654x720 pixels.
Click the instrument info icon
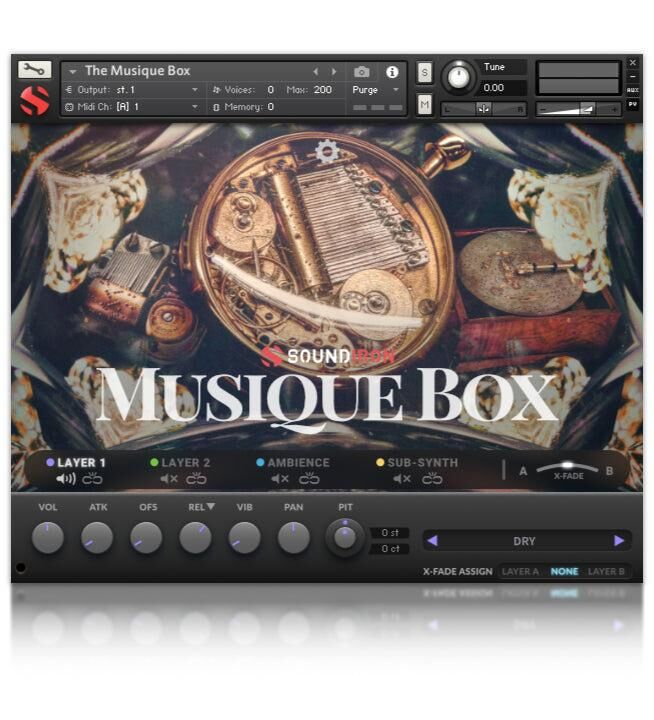(x=392, y=72)
